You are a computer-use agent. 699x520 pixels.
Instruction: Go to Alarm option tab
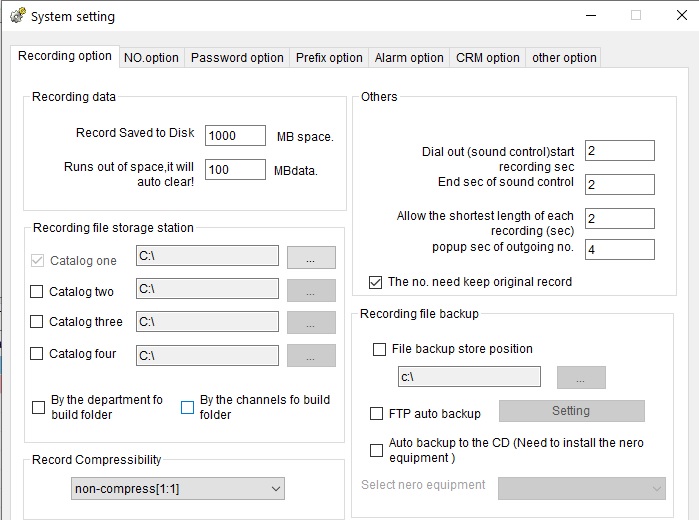click(x=409, y=58)
